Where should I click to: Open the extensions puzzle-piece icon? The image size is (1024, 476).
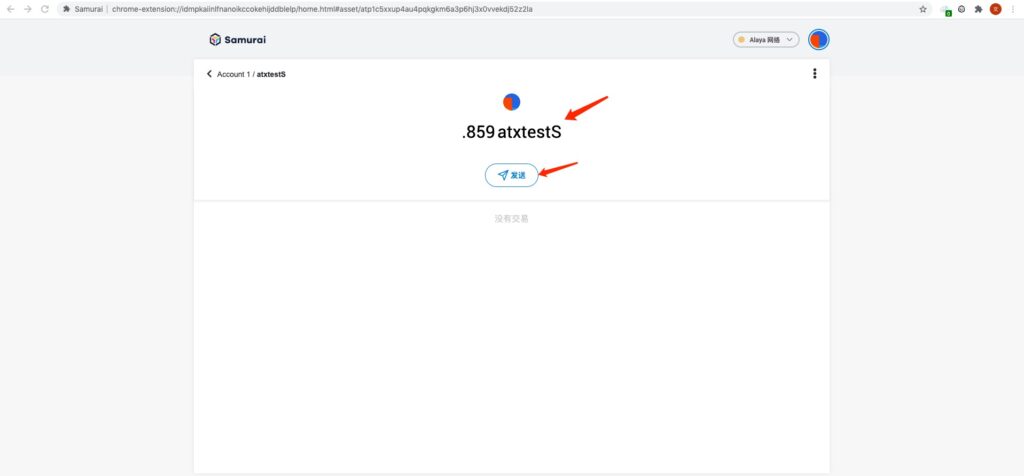pyautogui.click(x=978, y=9)
